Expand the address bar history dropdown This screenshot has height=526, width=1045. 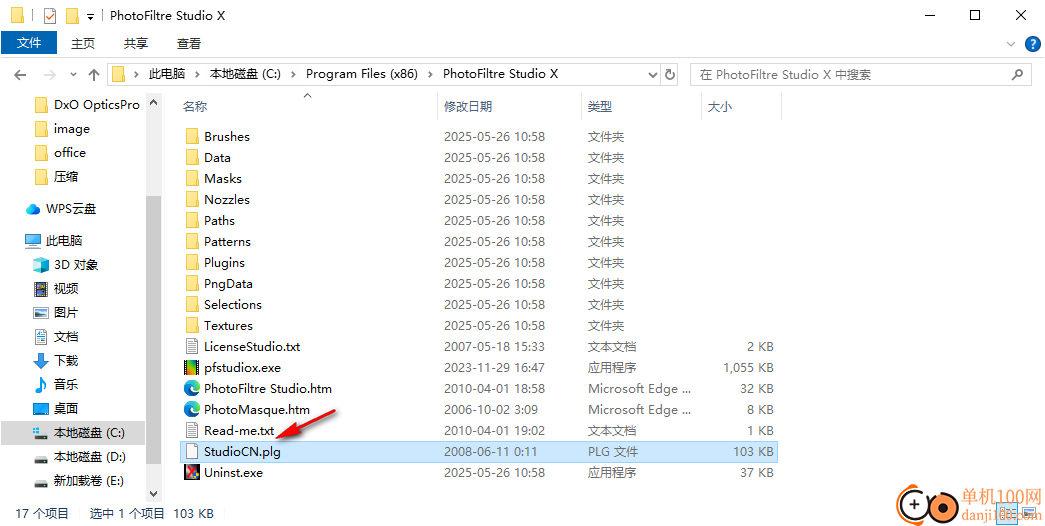point(652,75)
